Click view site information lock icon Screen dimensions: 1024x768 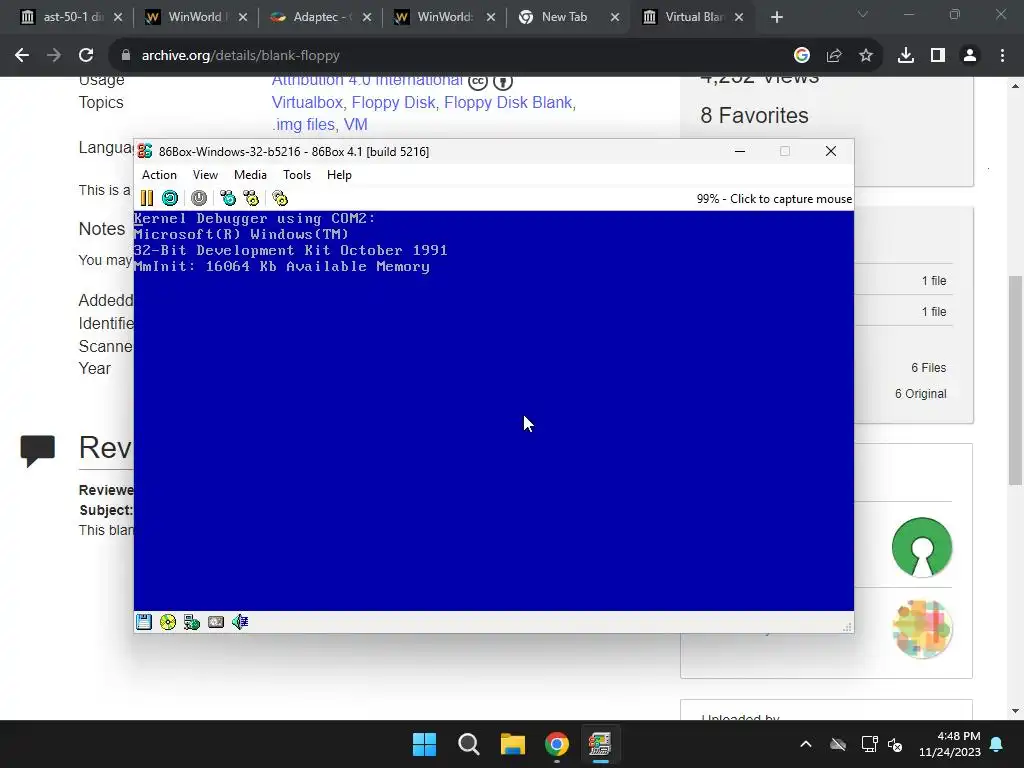(x=125, y=56)
